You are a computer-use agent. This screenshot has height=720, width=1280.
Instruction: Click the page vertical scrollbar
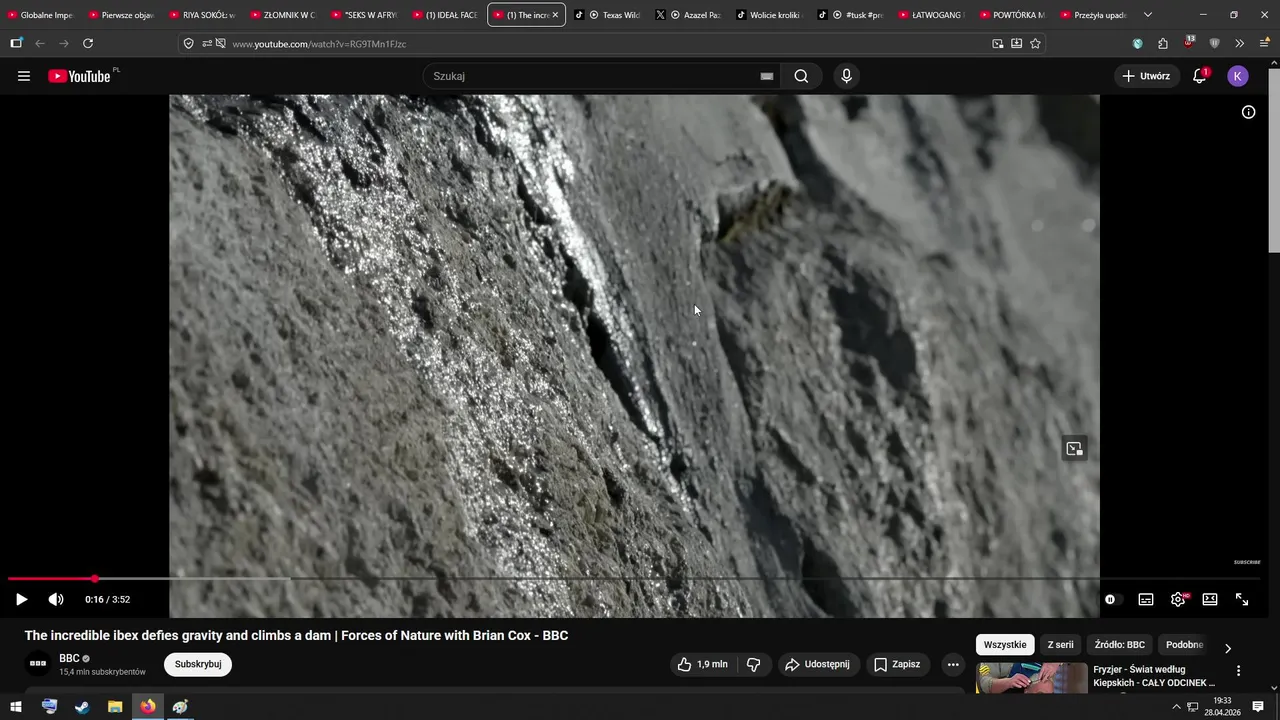pos(1274,160)
